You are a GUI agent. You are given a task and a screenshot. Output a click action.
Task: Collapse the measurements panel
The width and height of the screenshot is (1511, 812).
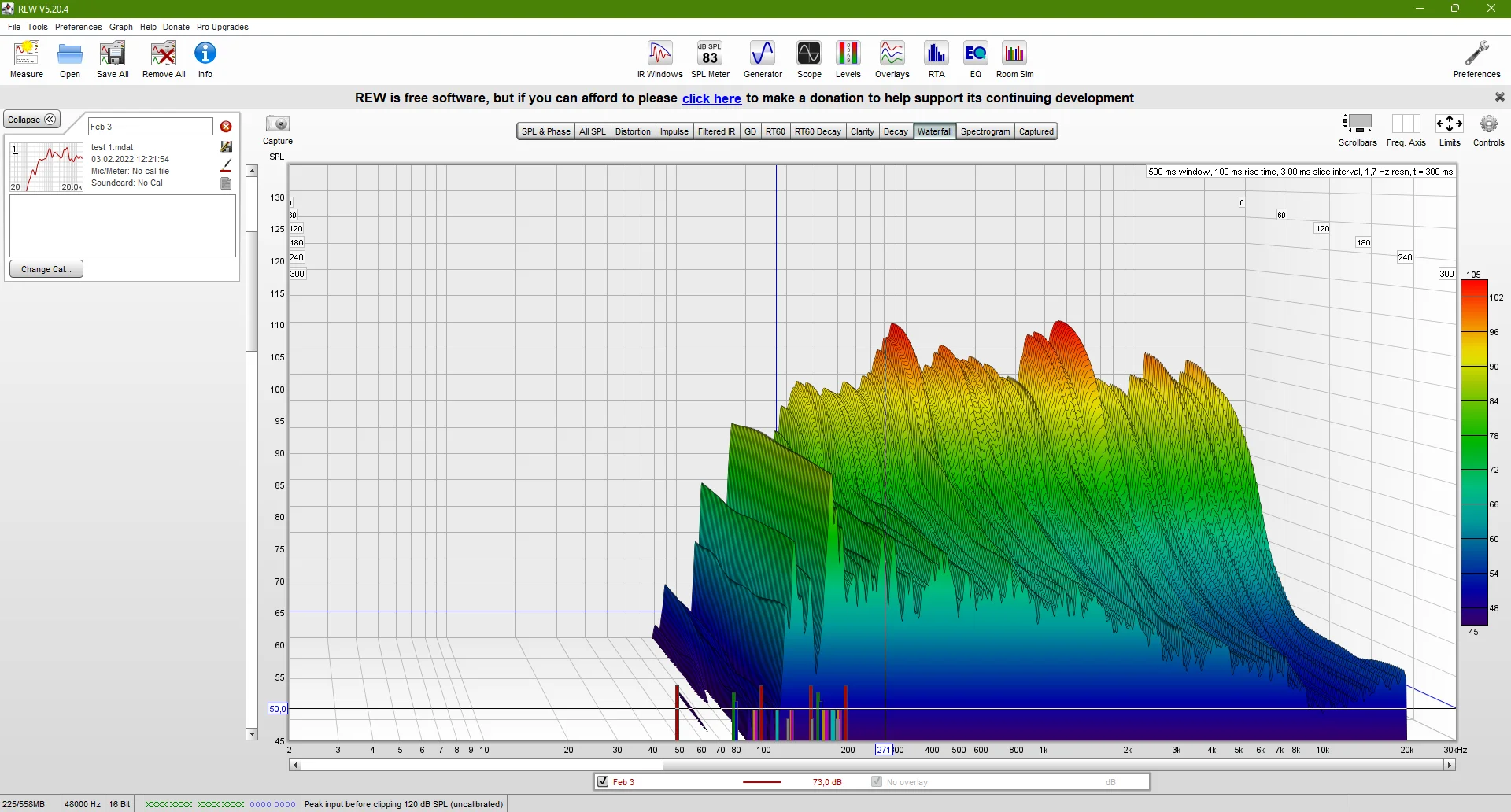(32, 120)
